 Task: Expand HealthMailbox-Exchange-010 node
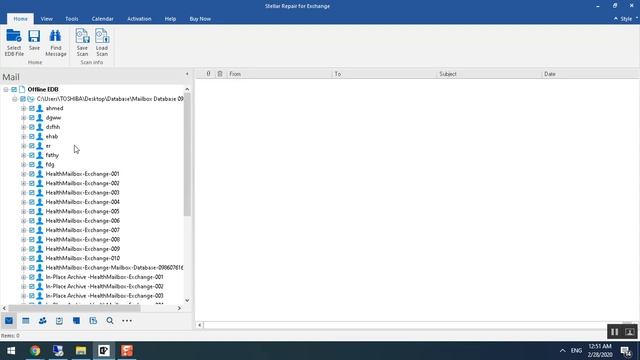pos(24,258)
